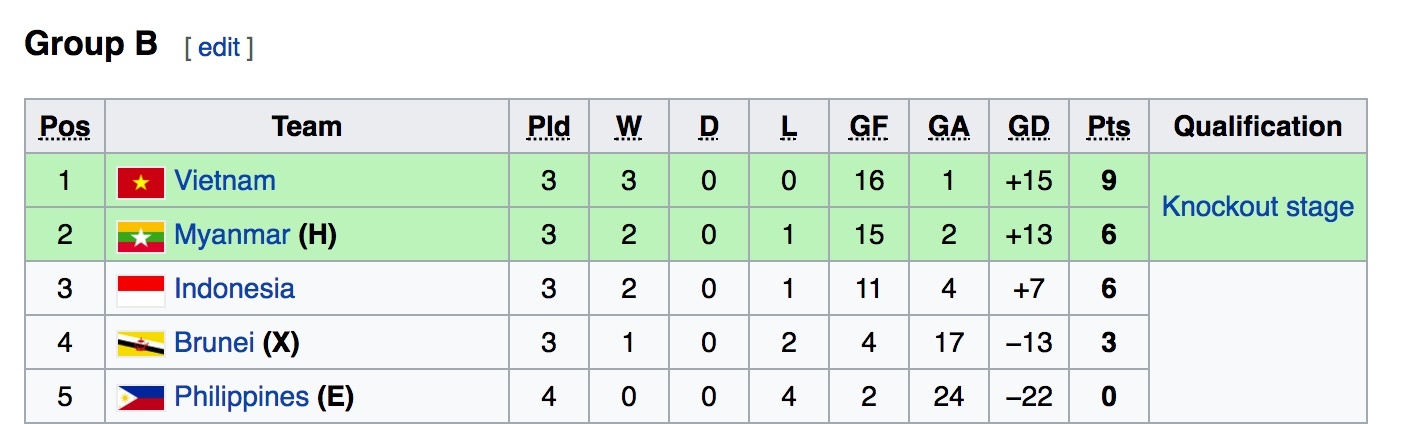
Task: Click the edit link beside Group B
Action: coord(218,47)
